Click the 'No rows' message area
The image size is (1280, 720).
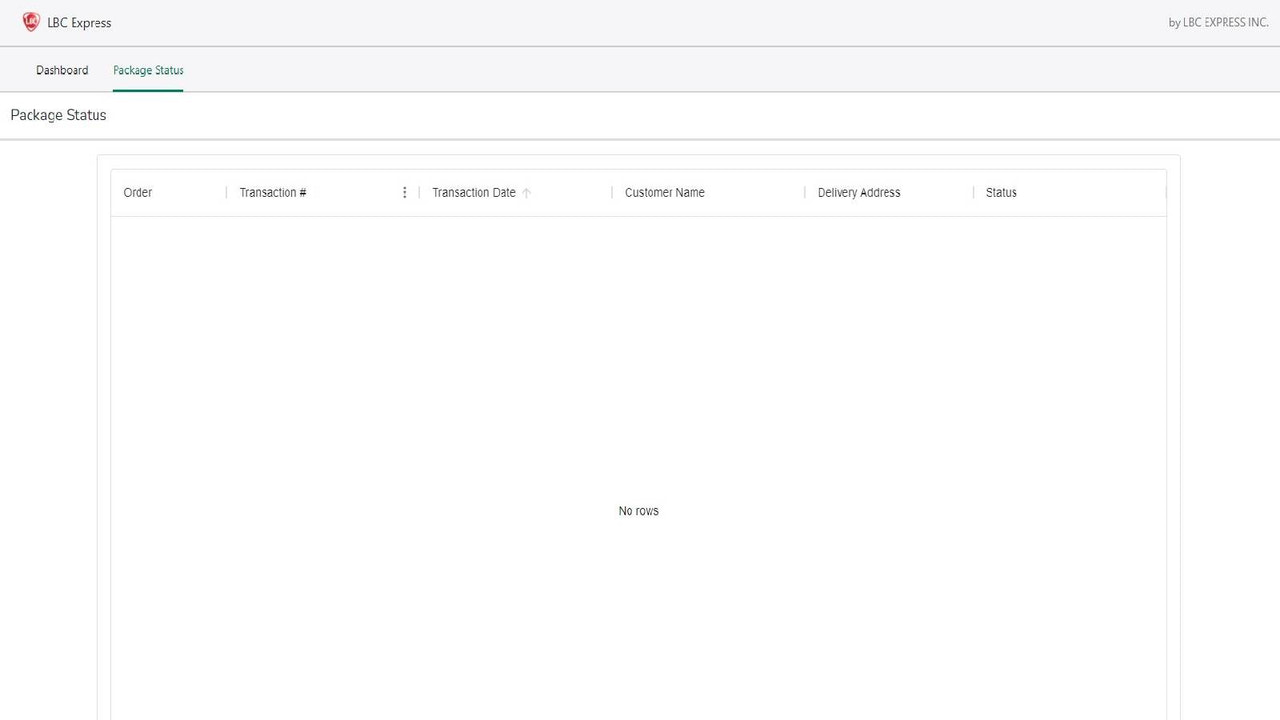[638, 510]
